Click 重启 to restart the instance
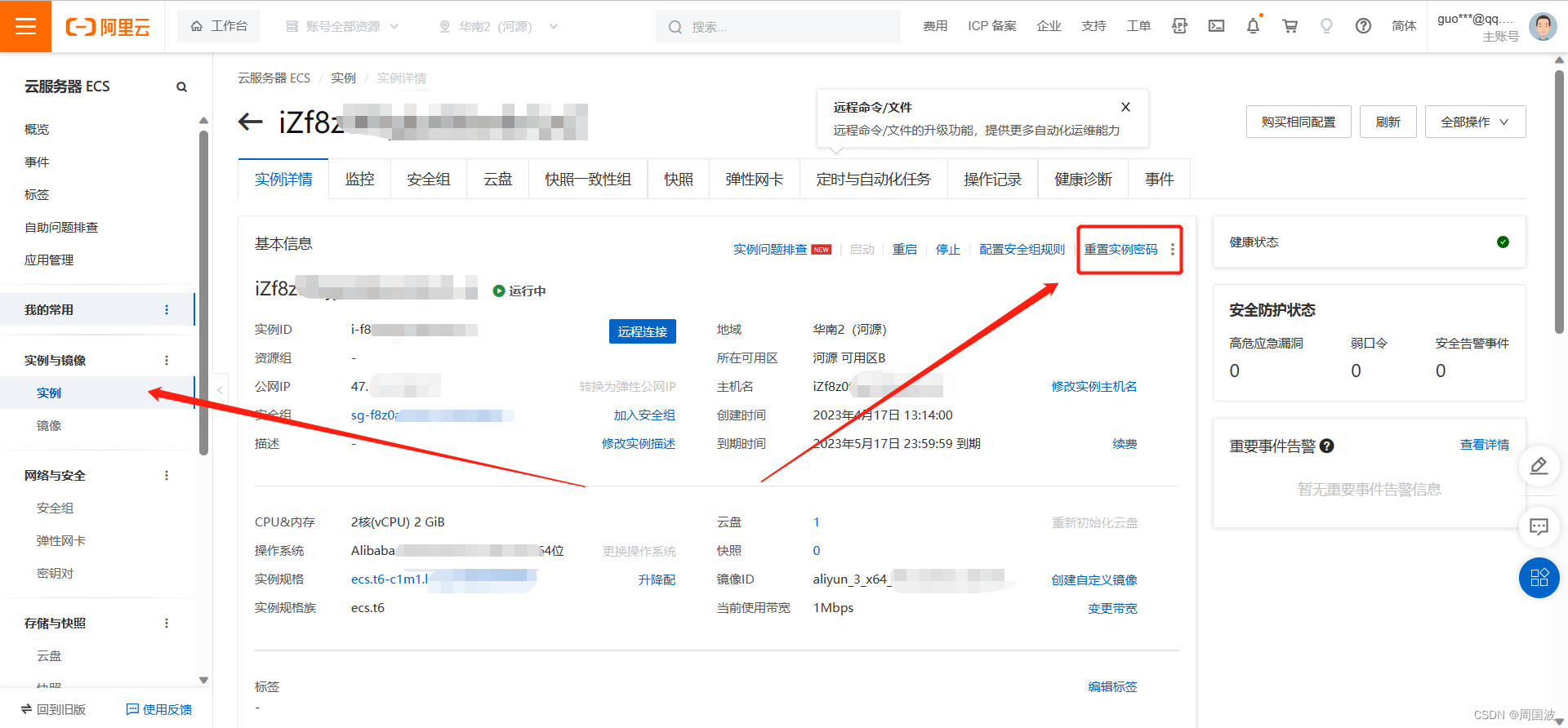1568x728 pixels. [x=904, y=249]
